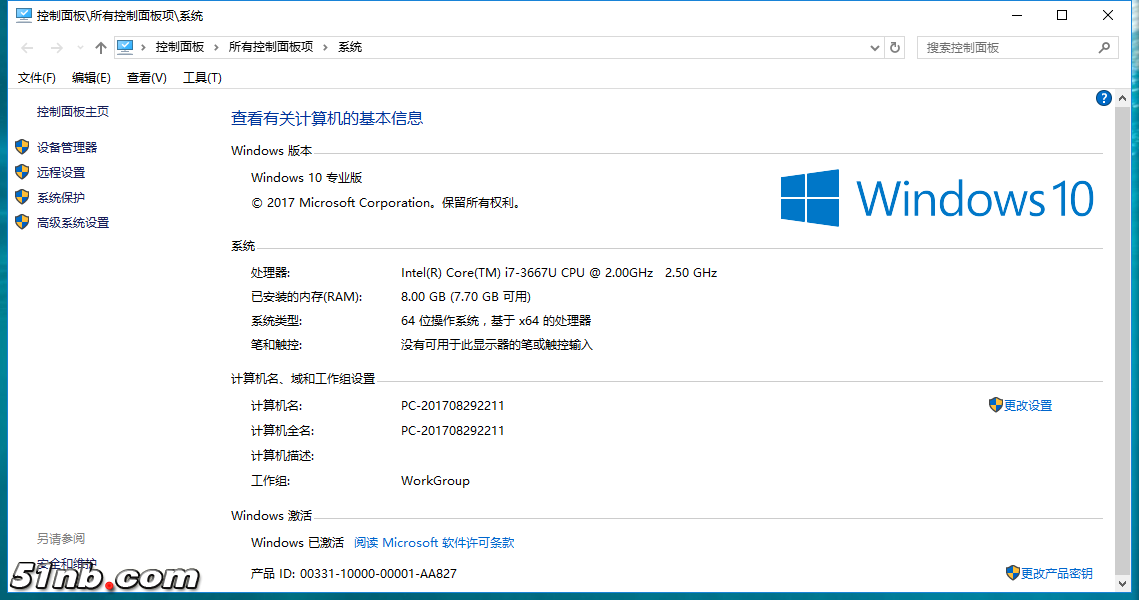This screenshot has height=600, width=1139.
Task: Click the window title bar system icon
Action: (23, 15)
